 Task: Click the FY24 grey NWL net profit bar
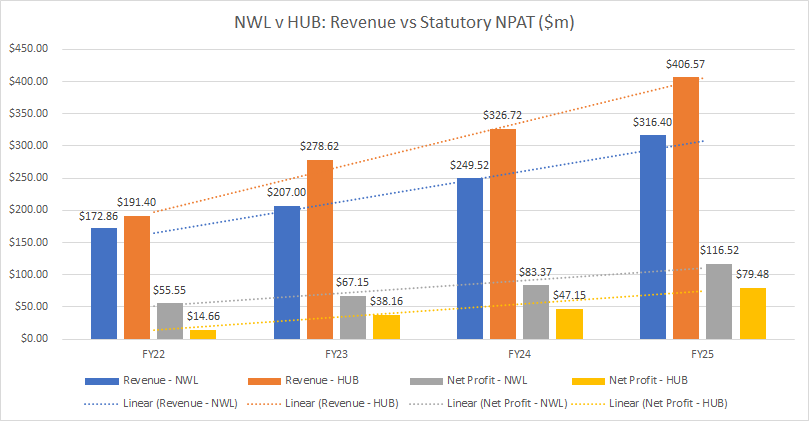click(x=537, y=312)
